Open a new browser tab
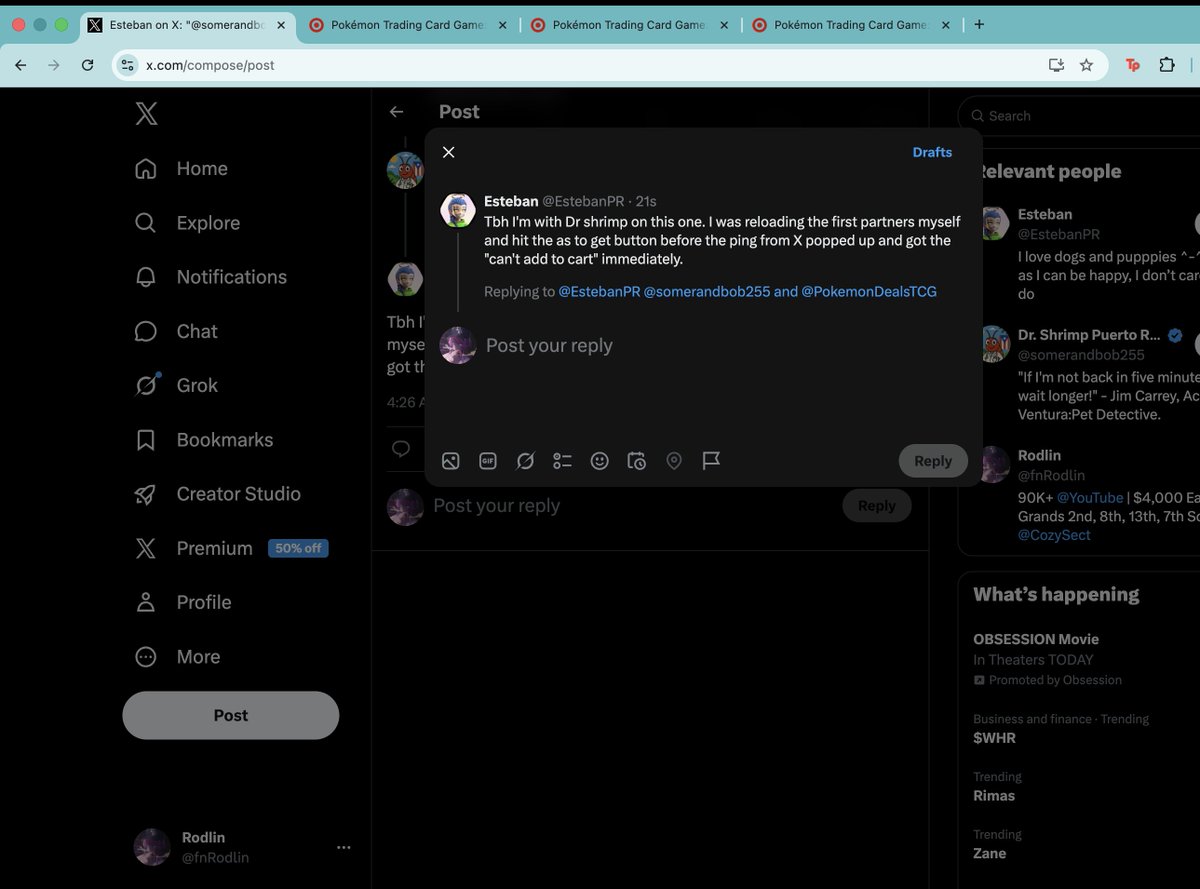This screenshot has width=1200, height=889. pyautogui.click(x=979, y=25)
